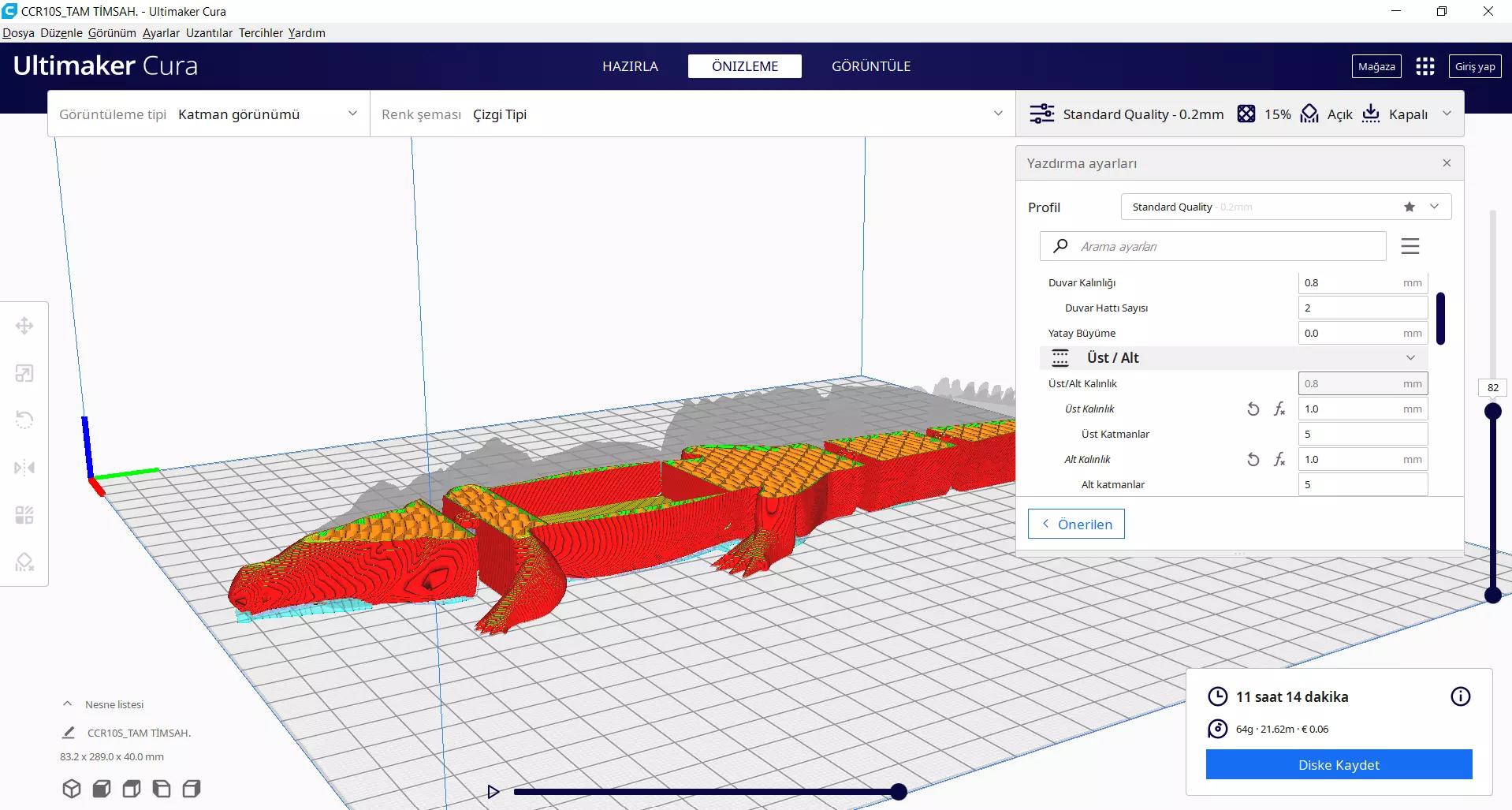Click the layer number 82 box
This screenshot has height=810, width=1512.
tap(1493, 387)
